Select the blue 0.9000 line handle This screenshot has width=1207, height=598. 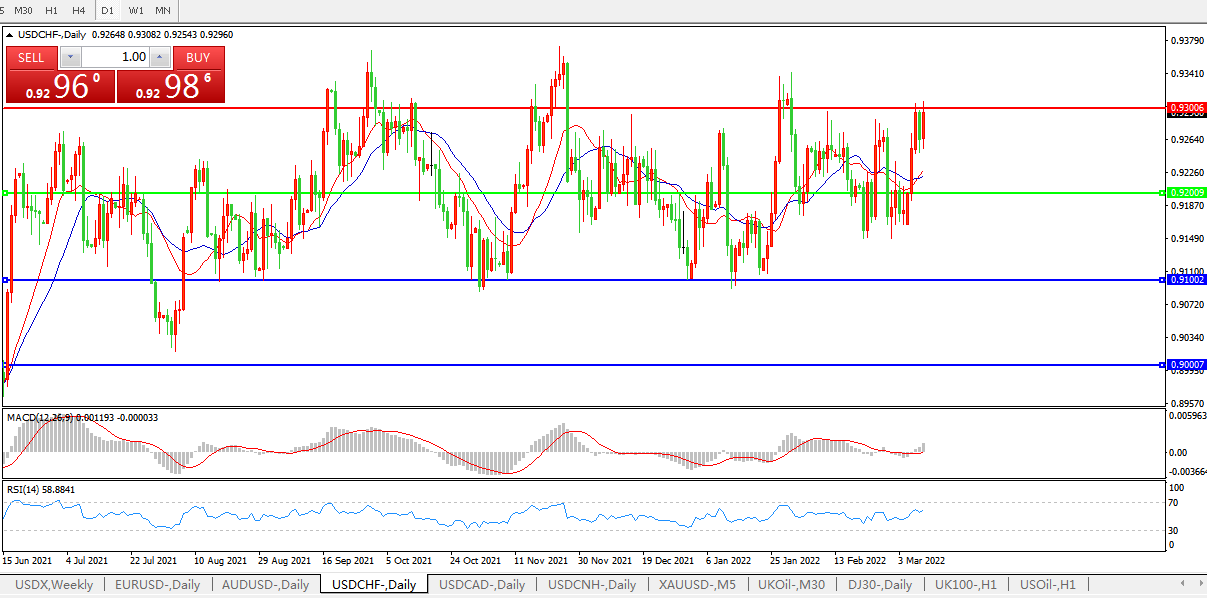click(x=6, y=365)
